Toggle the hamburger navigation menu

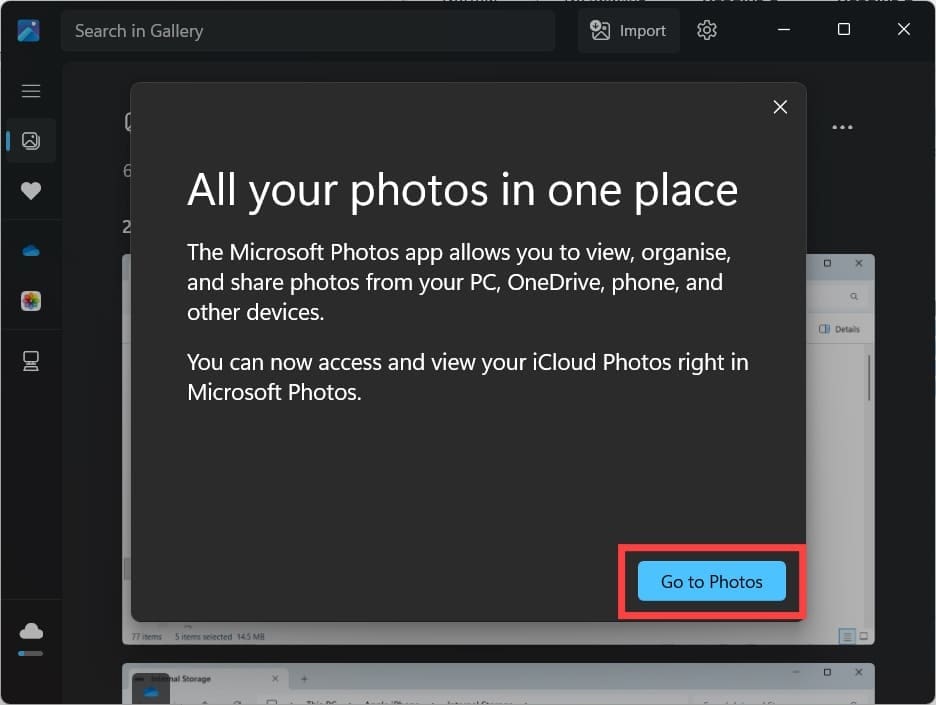pyautogui.click(x=31, y=91)
